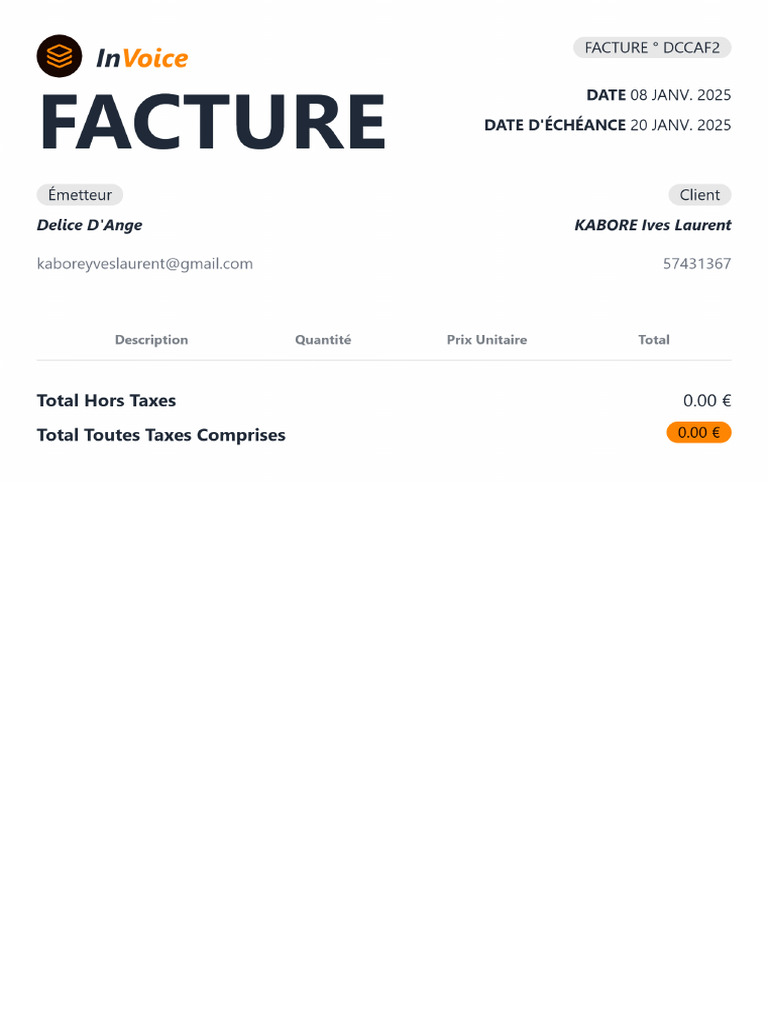Click the Total Hors Taxes label
This screenshot has height=1024, width=768.
point(106,401)
